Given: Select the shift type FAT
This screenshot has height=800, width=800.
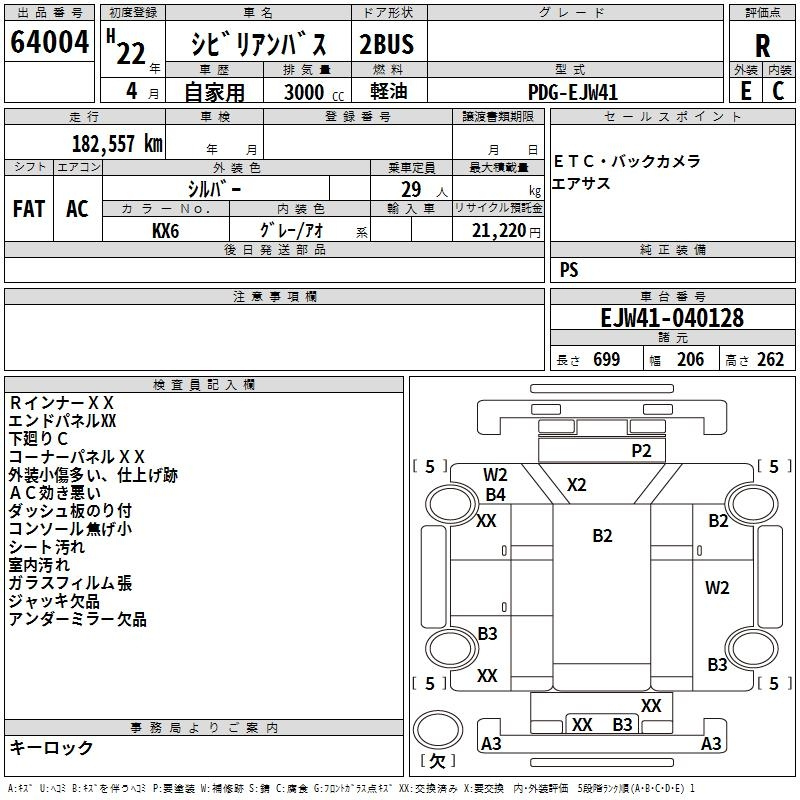Looking at the screenshot, I should 29,209.
